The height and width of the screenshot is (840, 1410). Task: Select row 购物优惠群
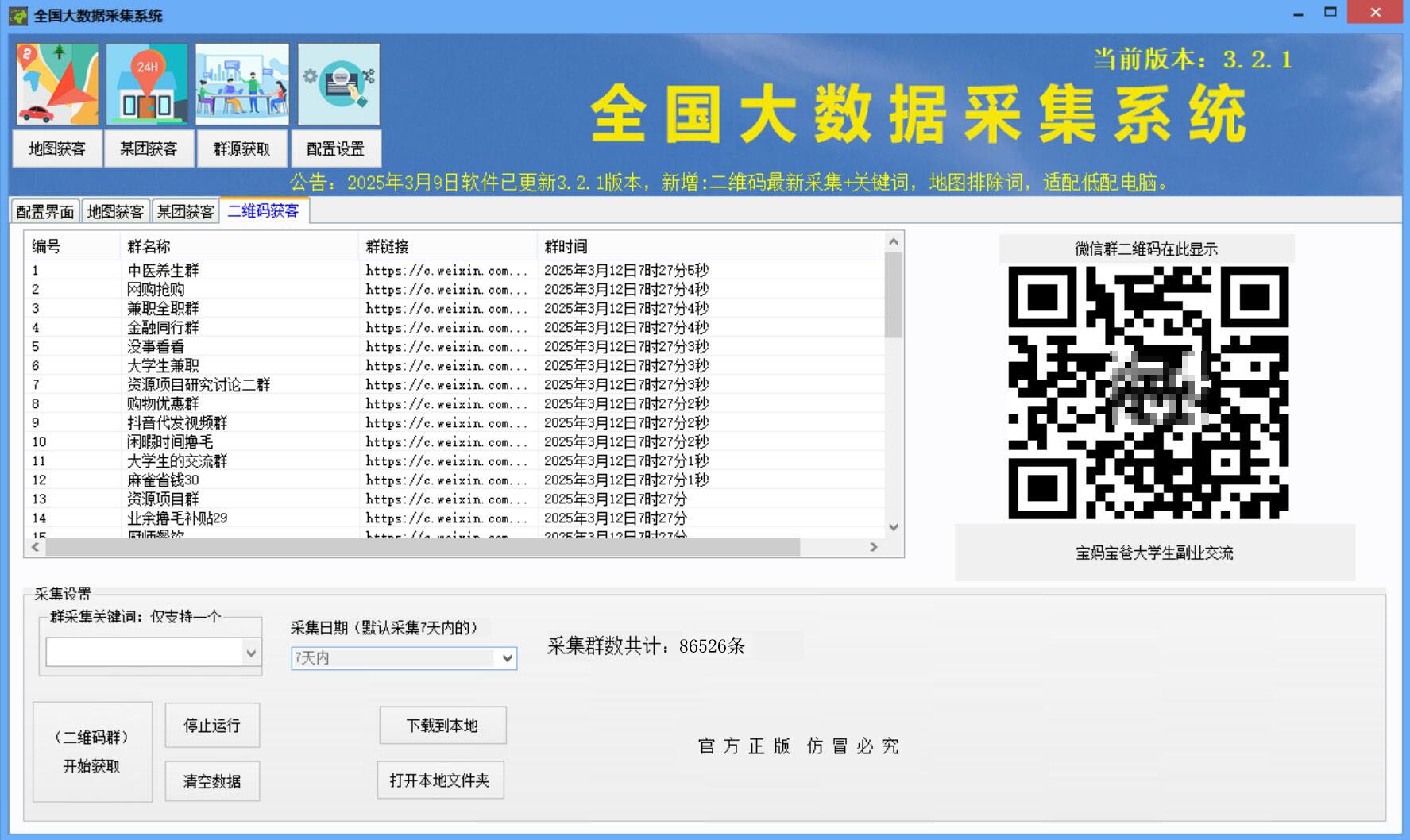click(454, 403)
